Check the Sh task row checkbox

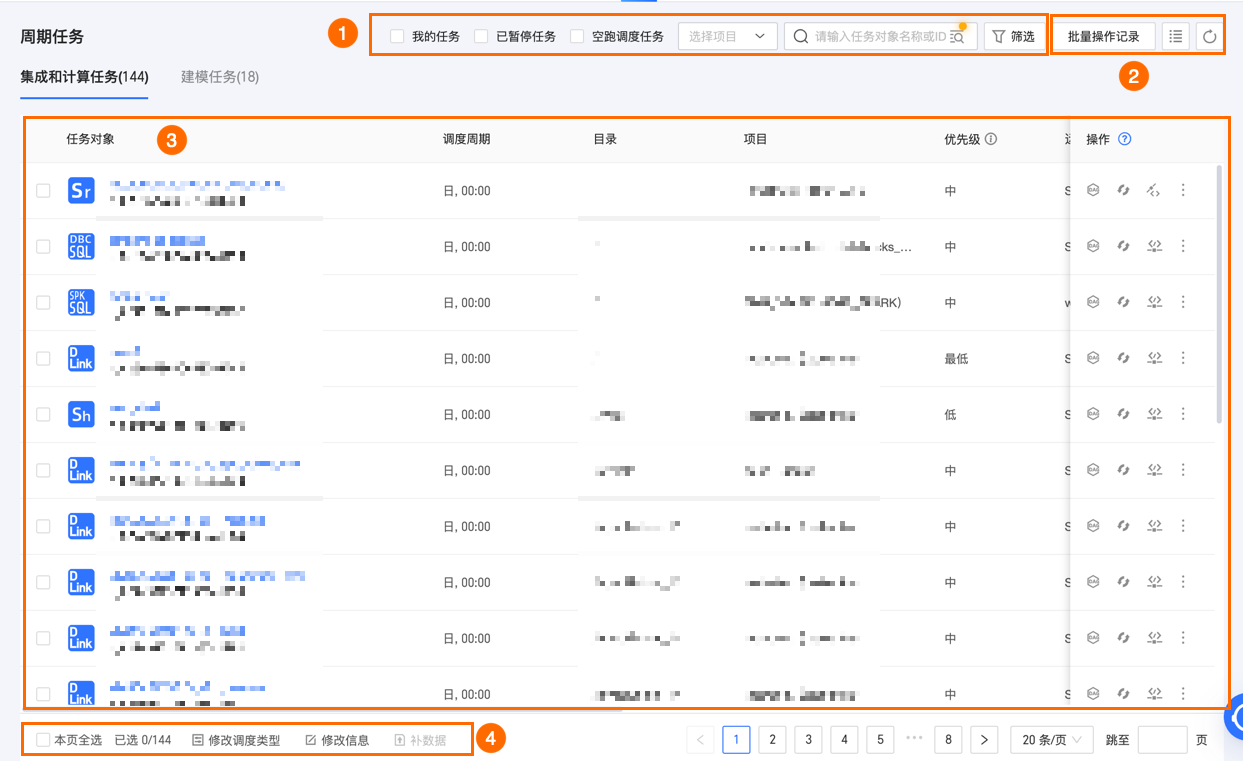click(x=43, y=414)
